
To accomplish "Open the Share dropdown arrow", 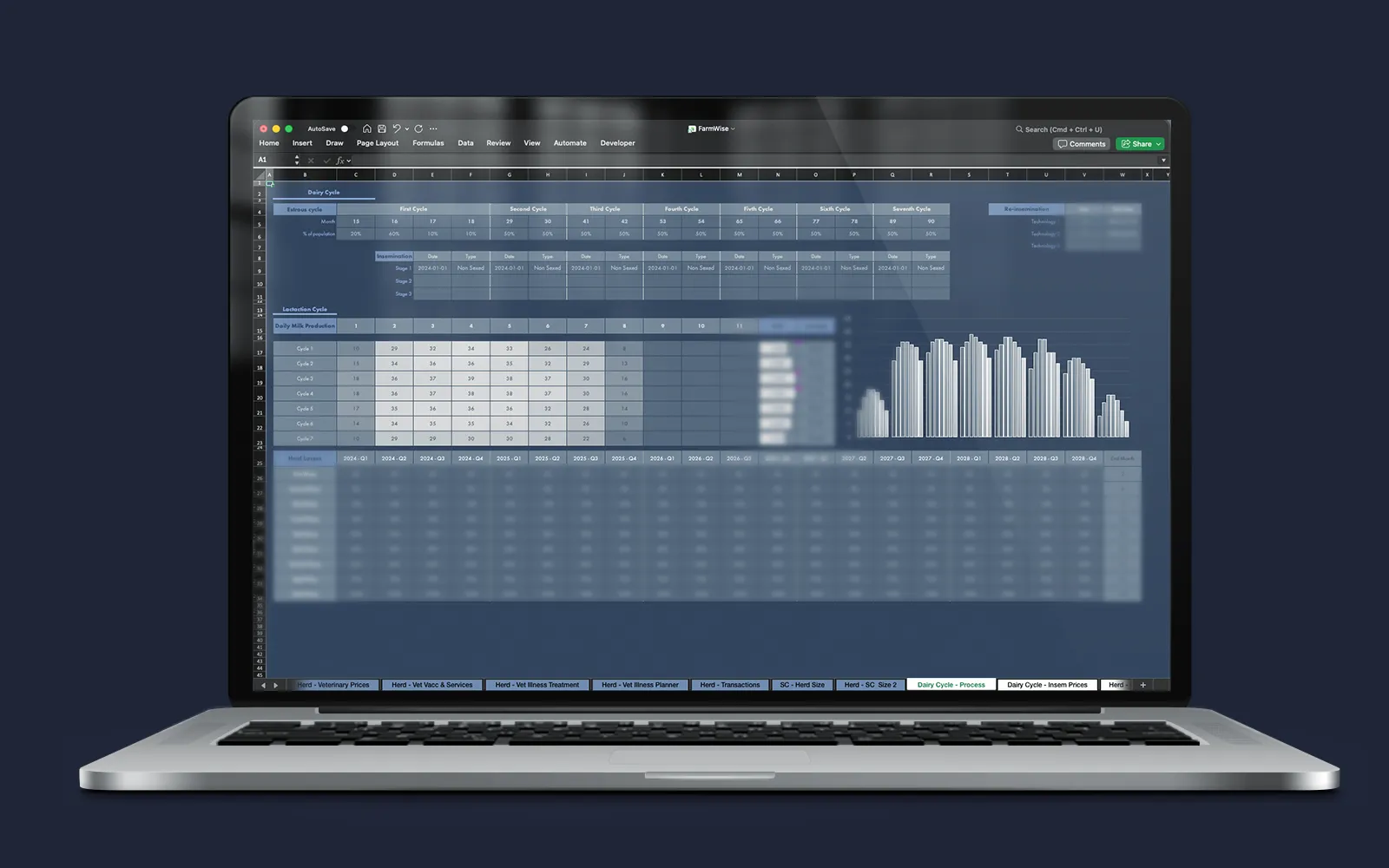I will pos(1158,144).
